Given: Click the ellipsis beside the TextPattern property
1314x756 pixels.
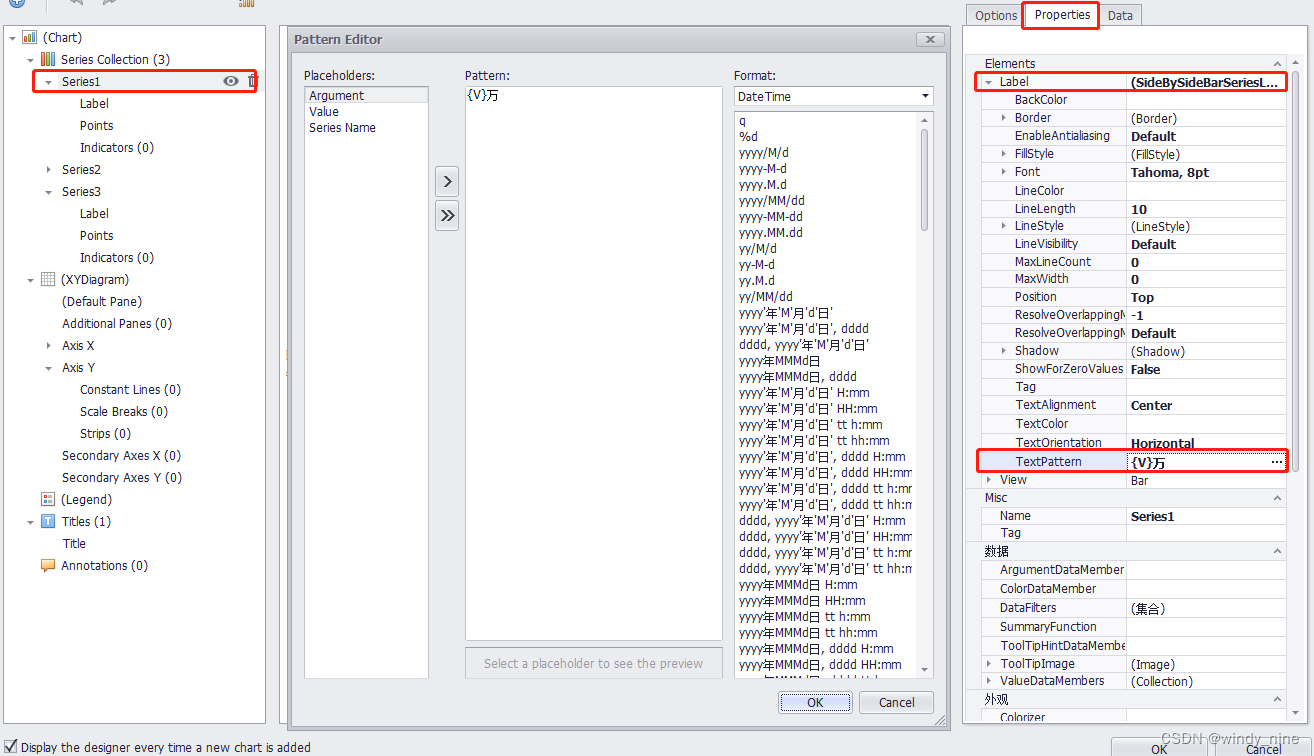Looking at the screenshot, I should 1275,461.
